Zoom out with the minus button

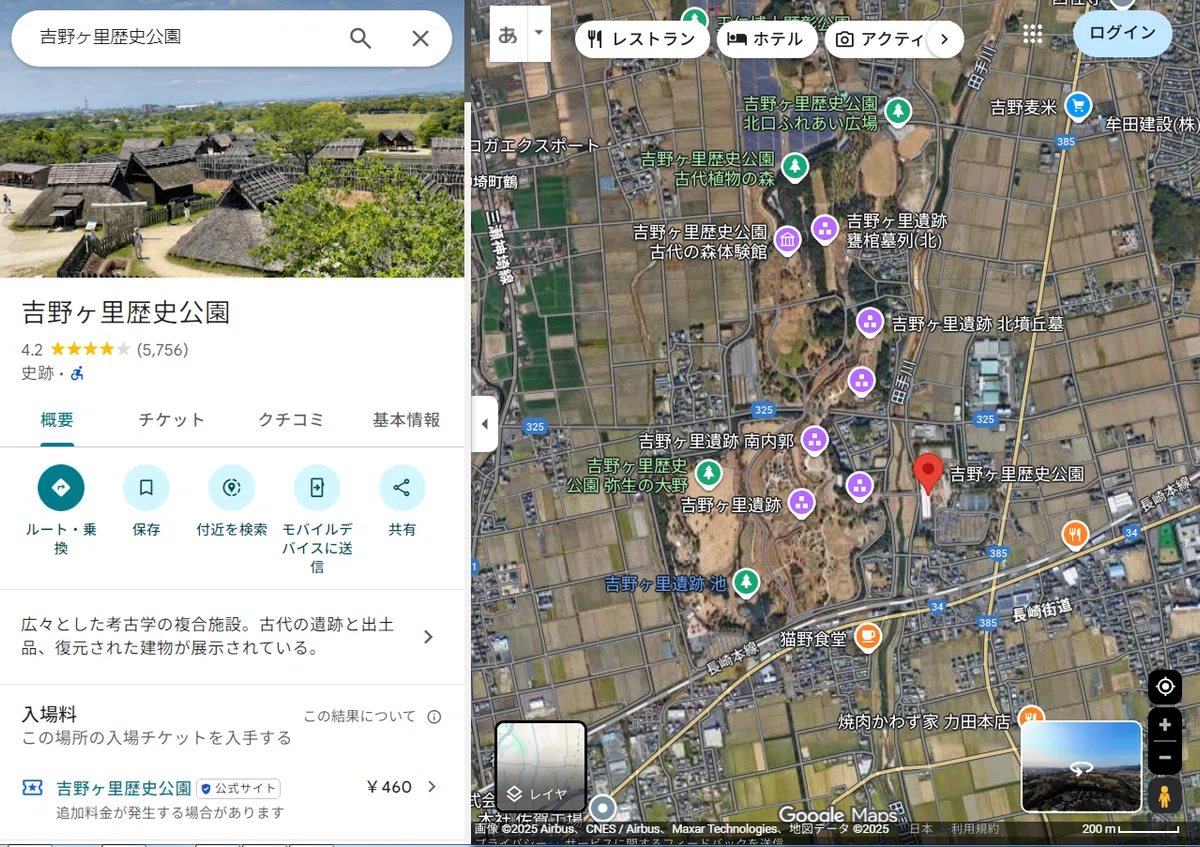point(1165,757)
